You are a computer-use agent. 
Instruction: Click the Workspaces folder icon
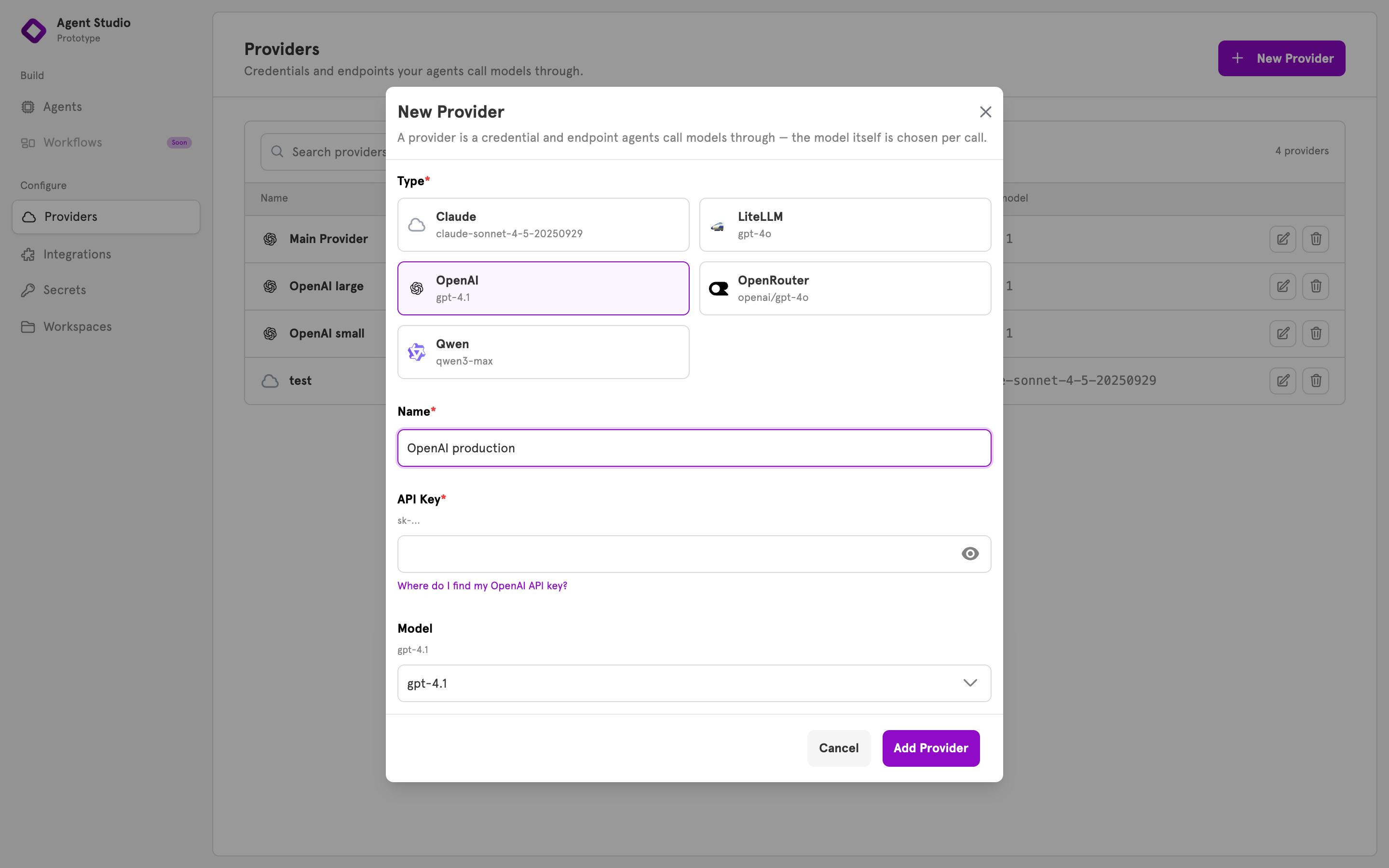coord(28,326)
